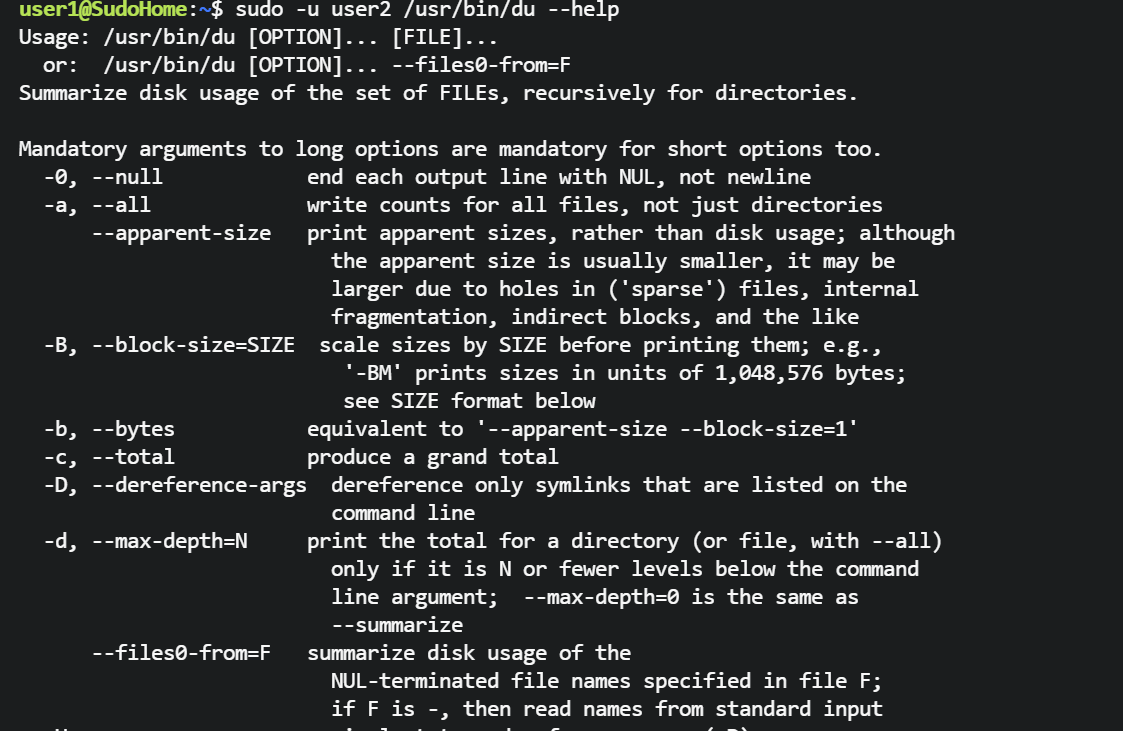1123x731 pixels.
Task: Click the '--all' option in the options list
Action: click(120, 206)
